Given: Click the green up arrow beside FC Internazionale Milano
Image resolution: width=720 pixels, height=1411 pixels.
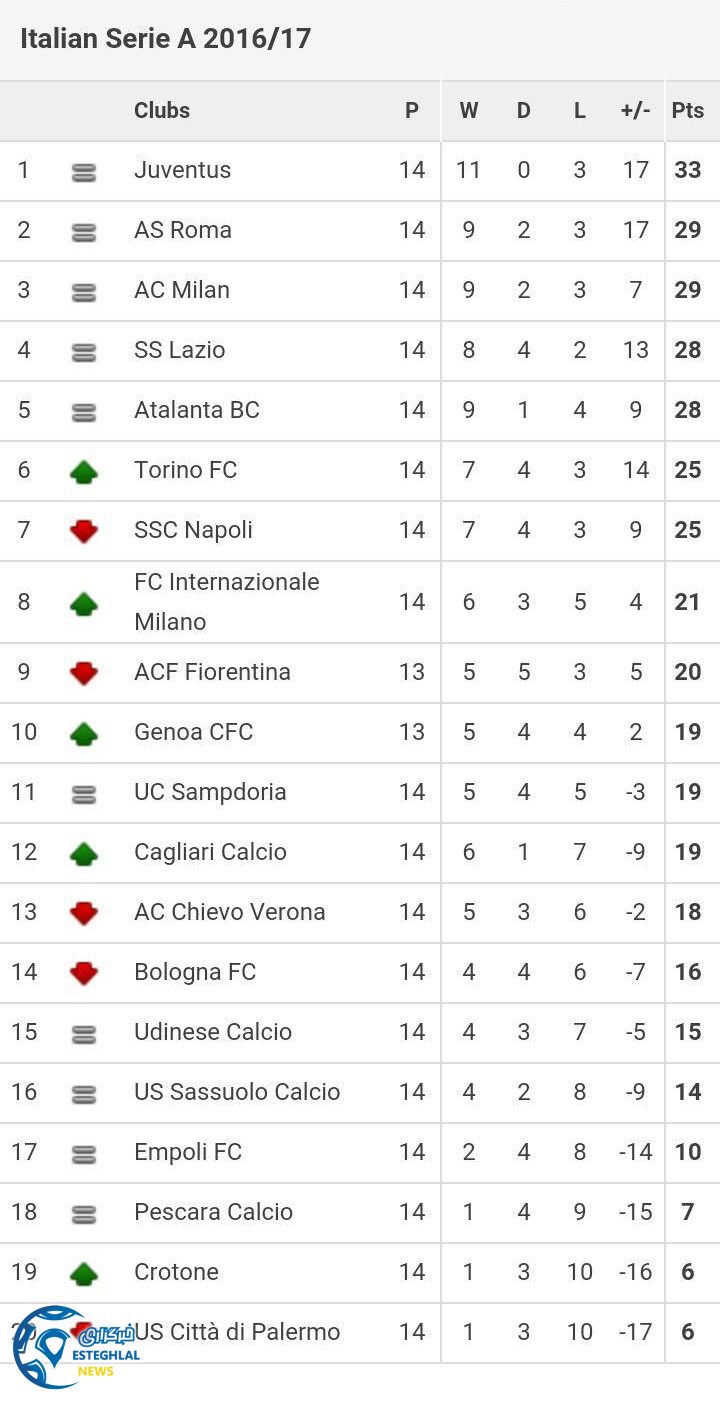Looking at the screenshot, I should (84, 603).
